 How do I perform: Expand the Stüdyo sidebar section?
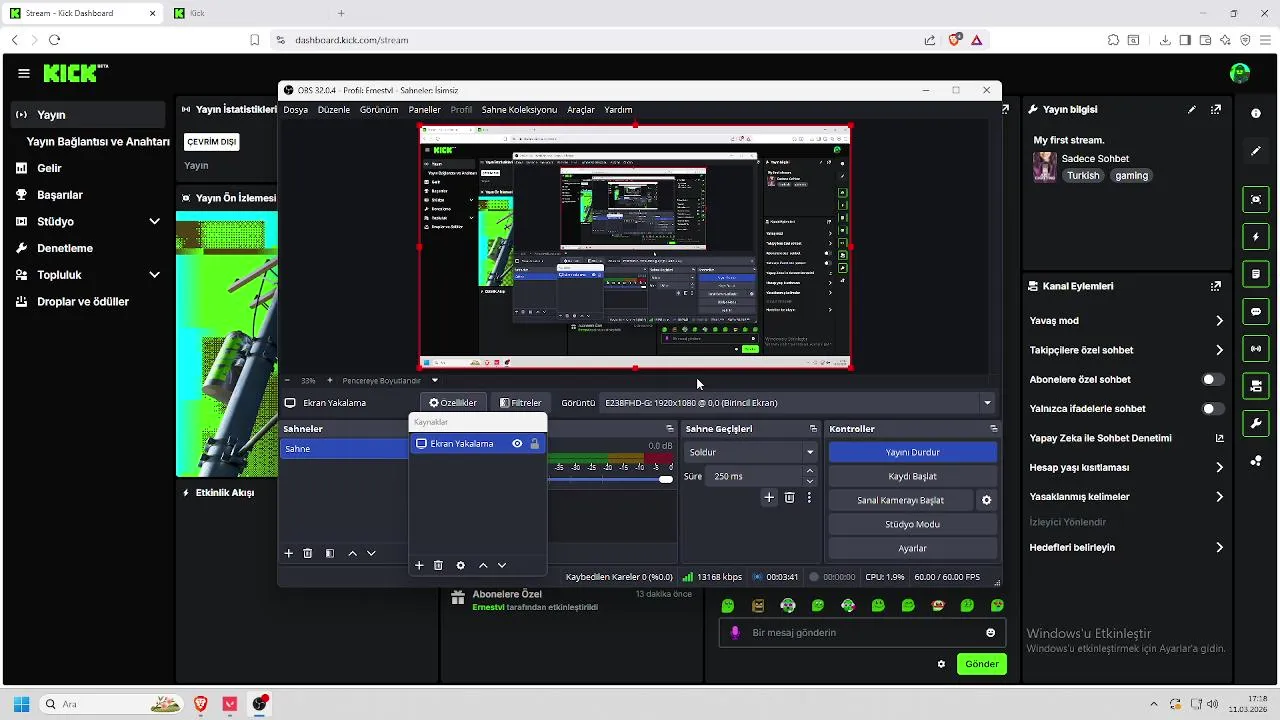[154, 222]
